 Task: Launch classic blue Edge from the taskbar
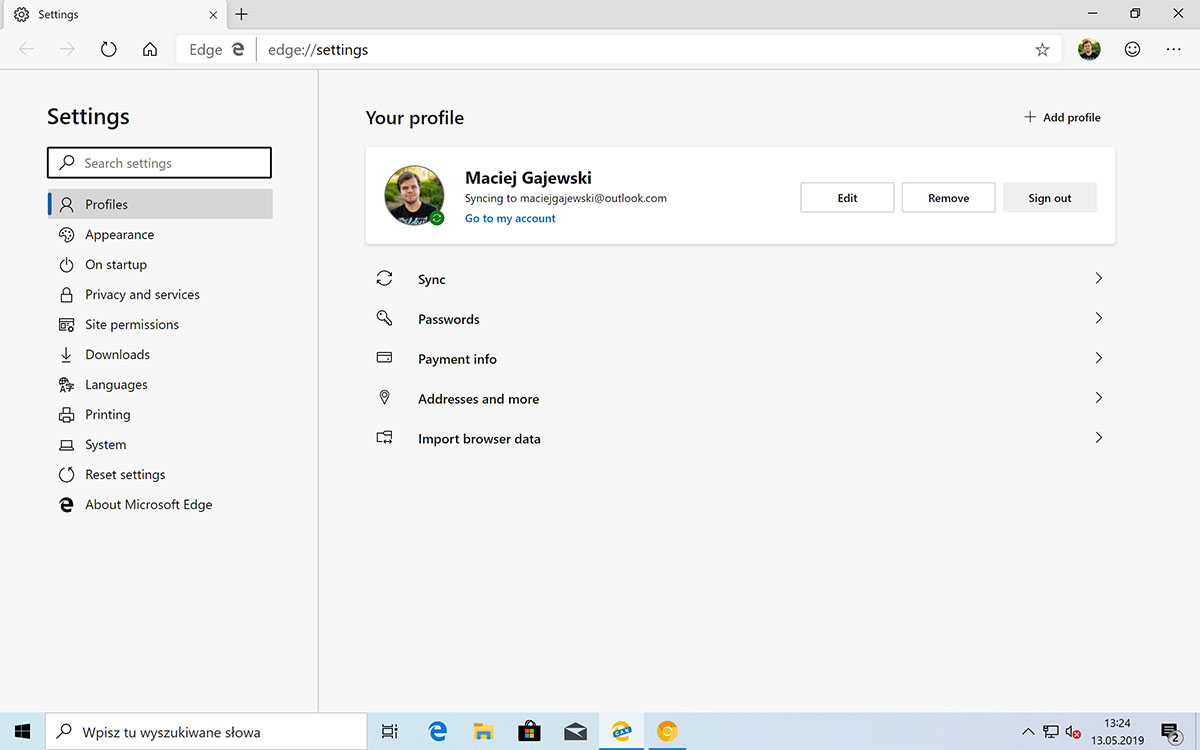(x=437, y=732)
